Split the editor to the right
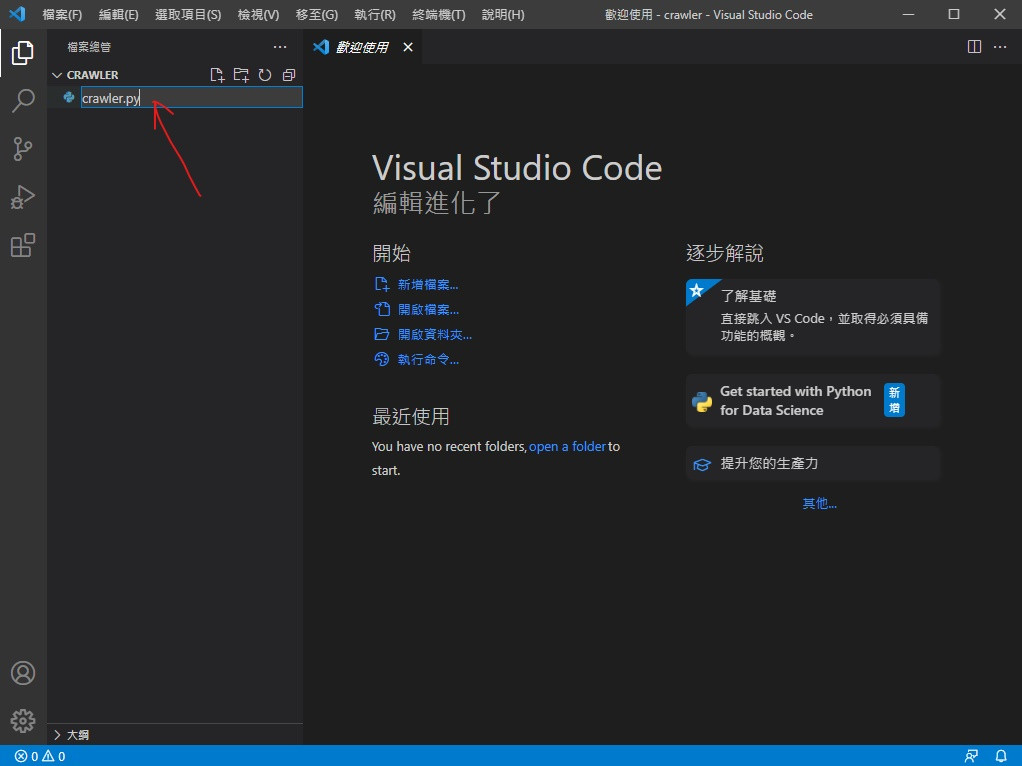The height and width of the screenshot is (766, 1022). 974,47
